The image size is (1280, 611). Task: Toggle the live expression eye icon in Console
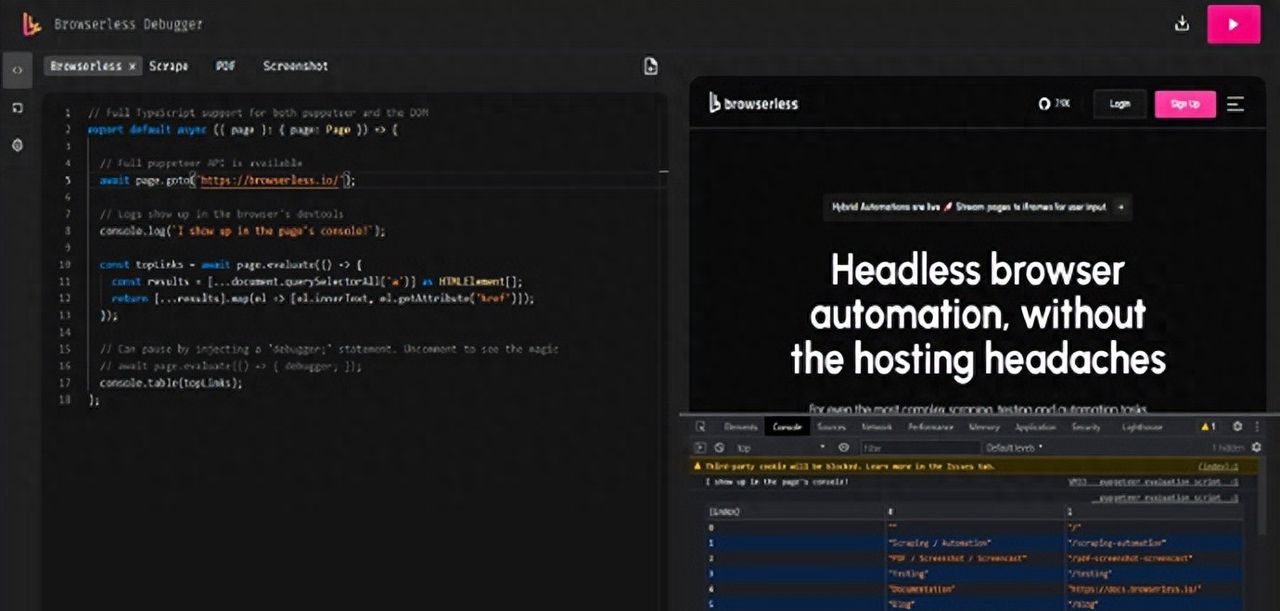(x=844, y=447)
